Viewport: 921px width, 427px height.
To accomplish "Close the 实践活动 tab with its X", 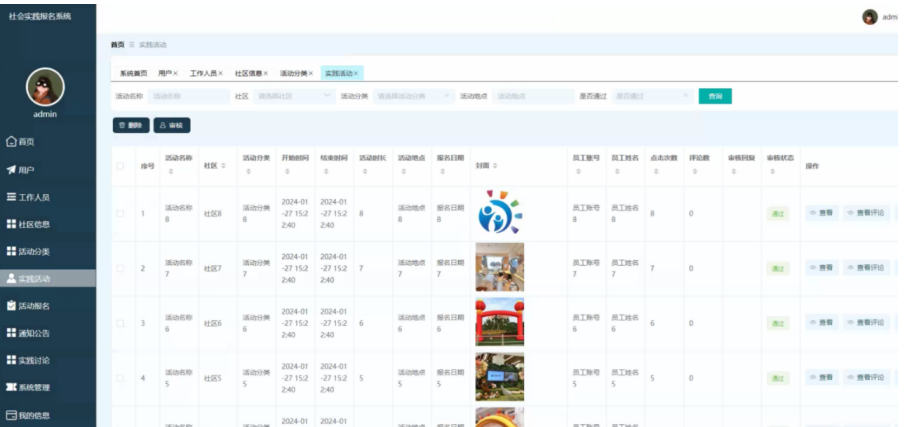I will (x=356, y=74).
